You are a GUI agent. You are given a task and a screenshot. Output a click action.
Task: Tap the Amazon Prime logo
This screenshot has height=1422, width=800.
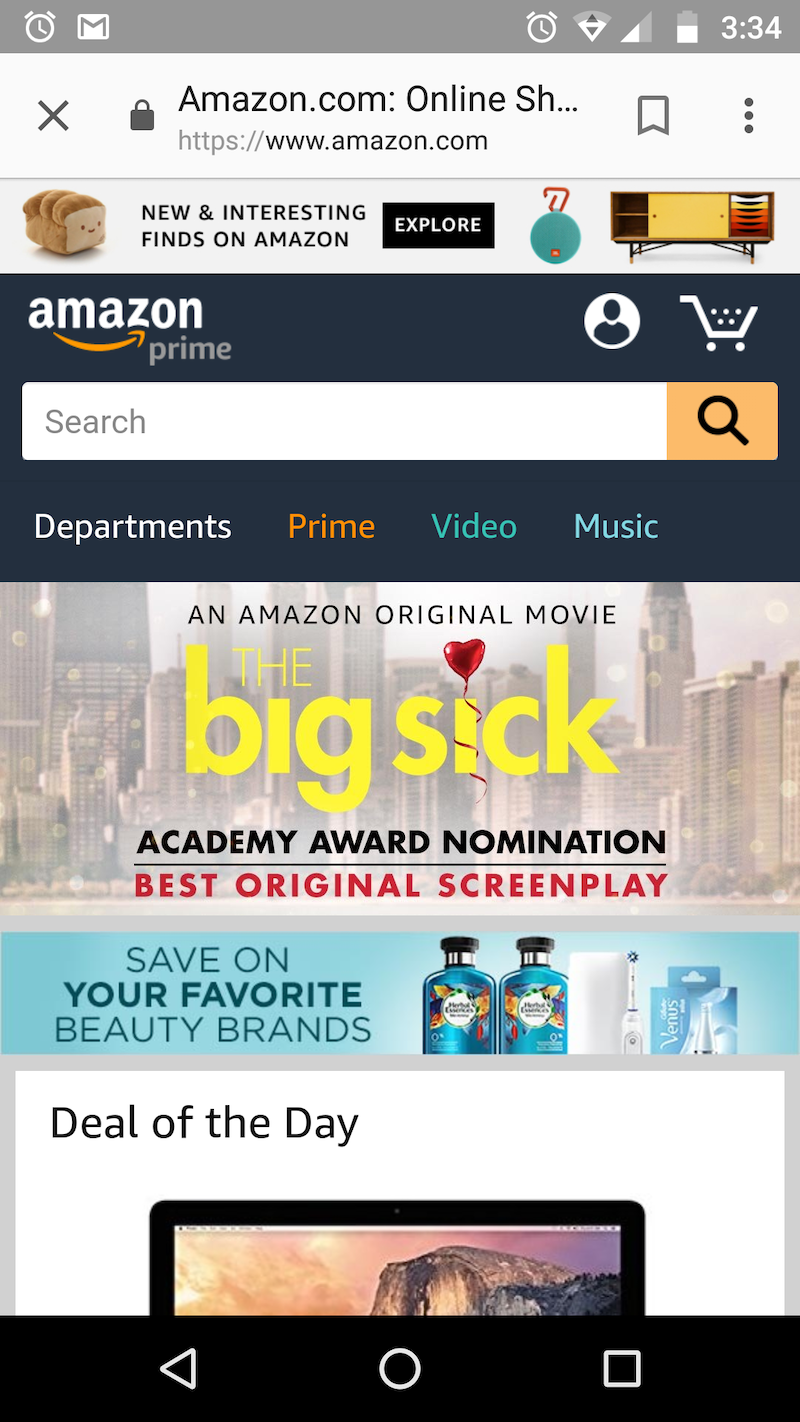click(x=130, y=328)
